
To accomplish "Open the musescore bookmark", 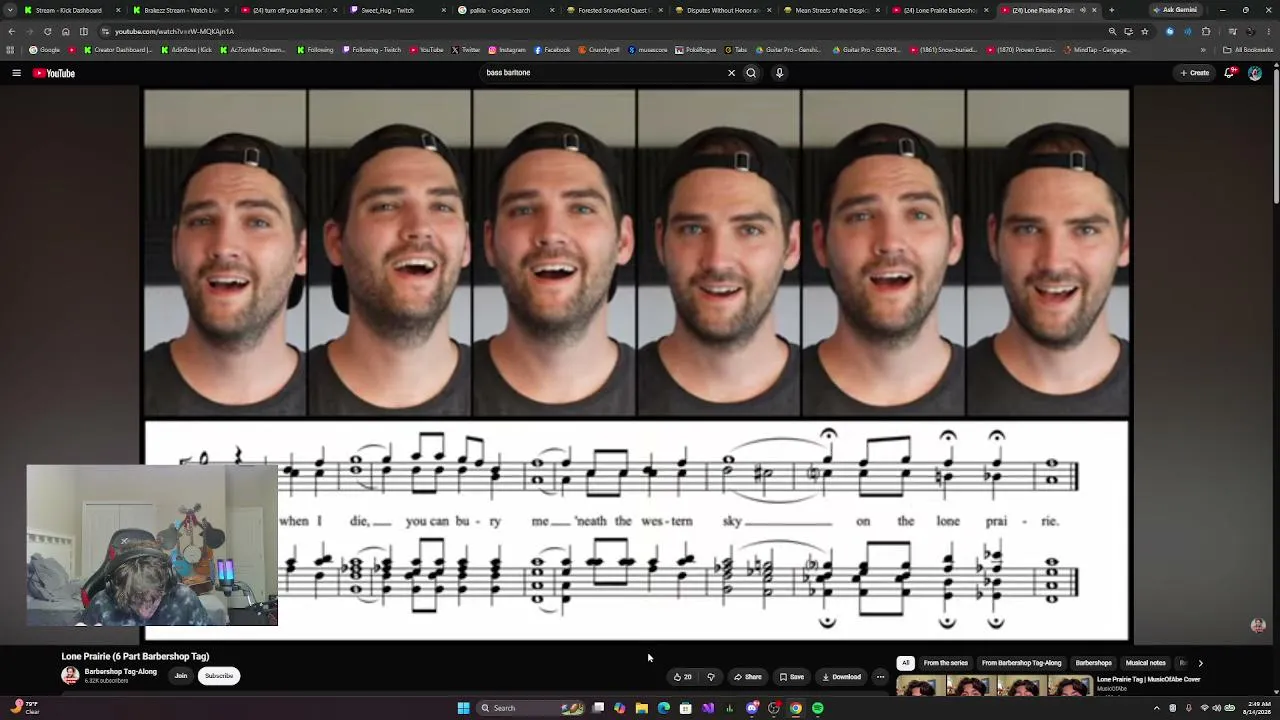I will tap(649, 49).
